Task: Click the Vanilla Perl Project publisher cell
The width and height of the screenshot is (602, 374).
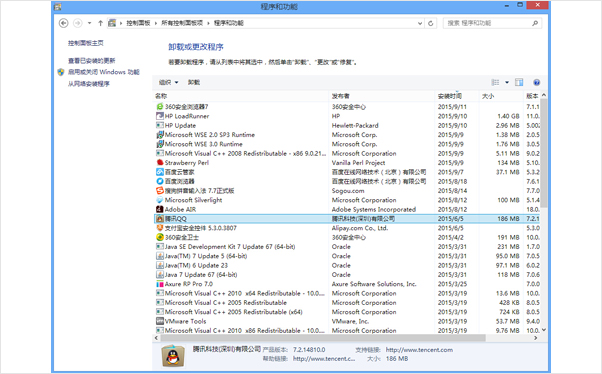Action: pos(358,162)
